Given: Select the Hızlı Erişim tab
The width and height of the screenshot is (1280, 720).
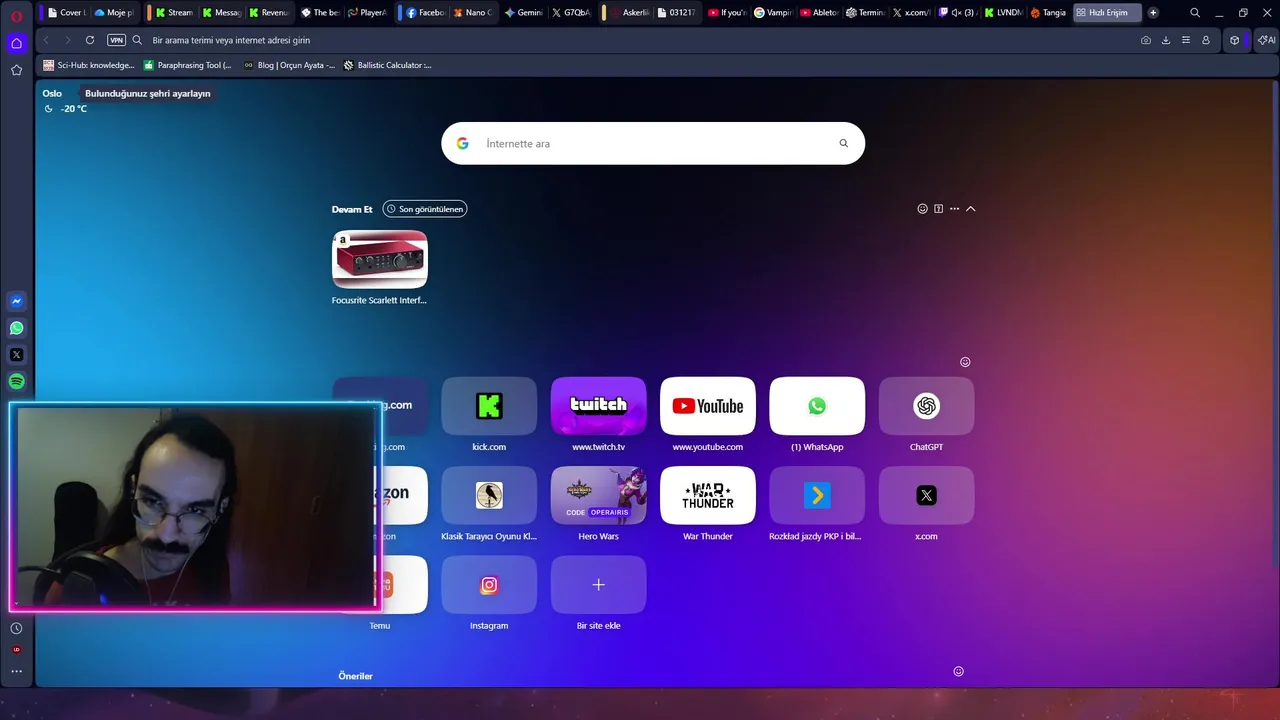Looking at the screenshot, I should point(1106,13).
